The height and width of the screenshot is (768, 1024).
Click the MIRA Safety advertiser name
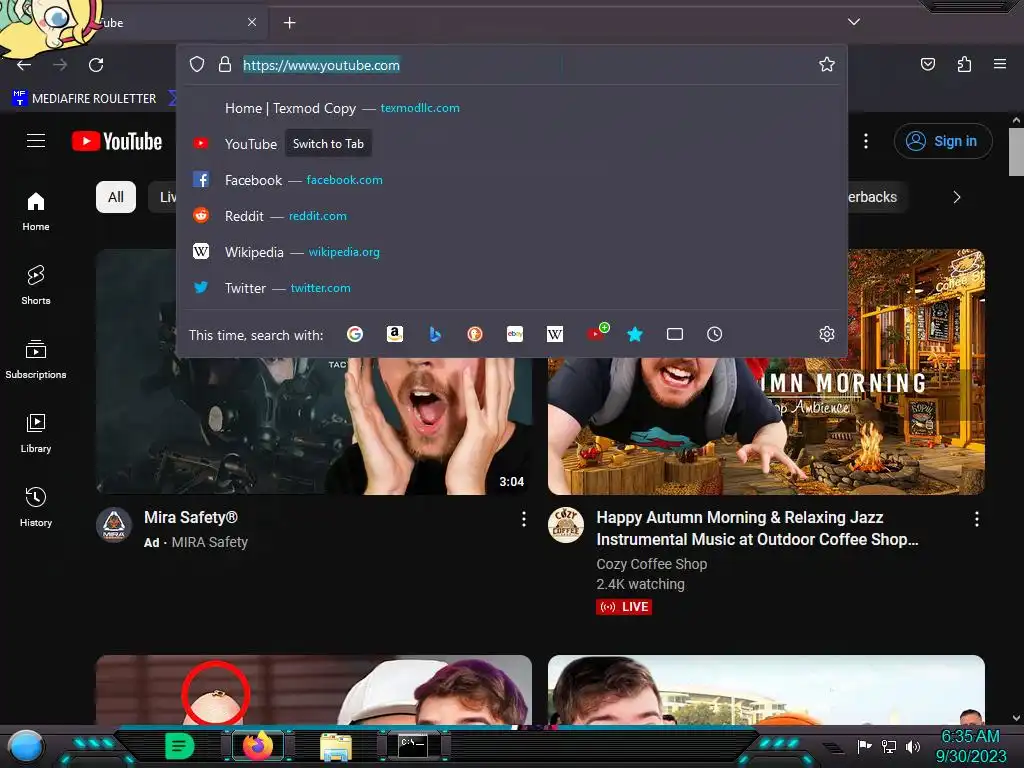[210, 542]
